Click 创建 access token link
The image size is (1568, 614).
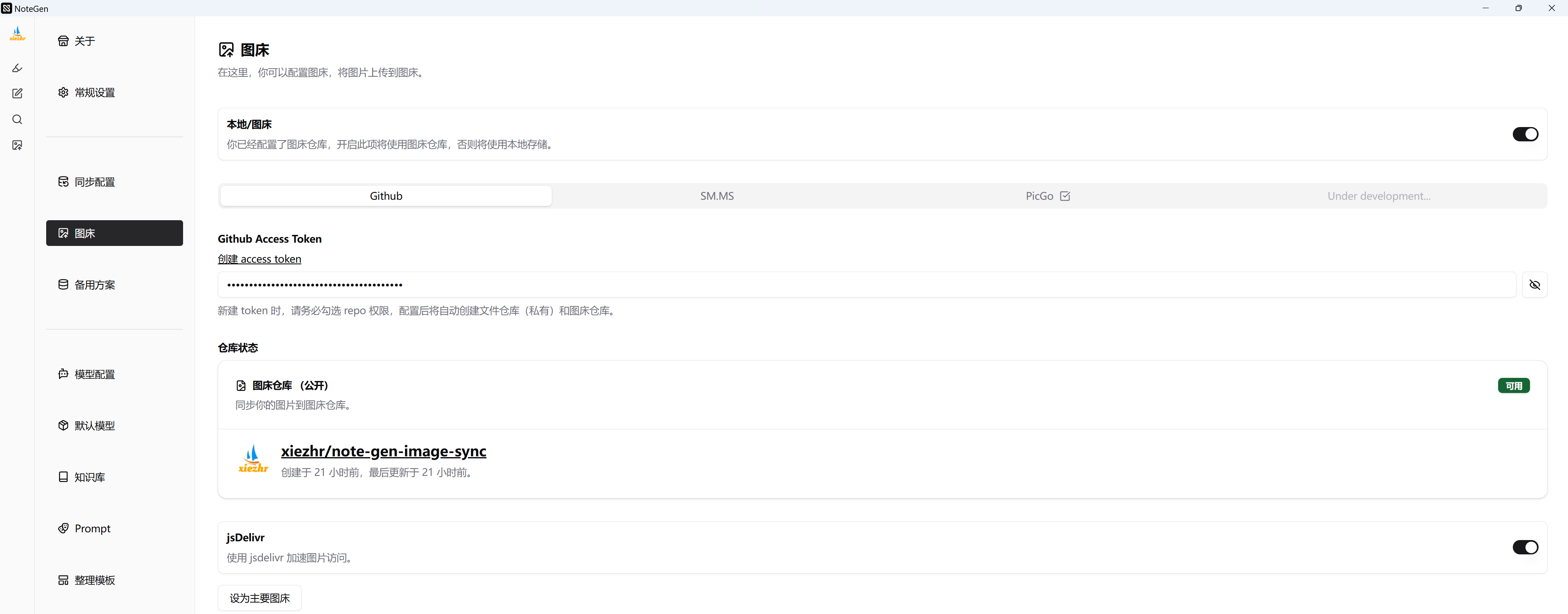259,259
